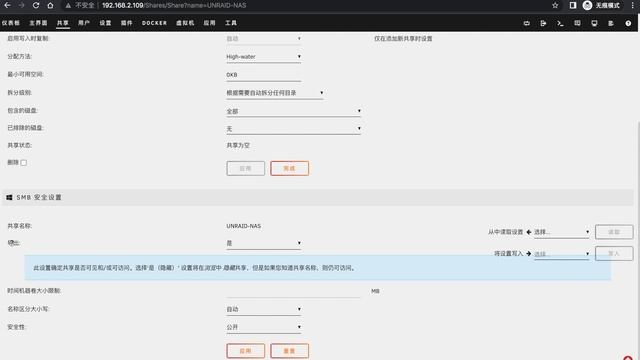Viewport: 640px width, 360px height.
Task: Open the 工具 tools menu
Action: (x=231, y=23)
